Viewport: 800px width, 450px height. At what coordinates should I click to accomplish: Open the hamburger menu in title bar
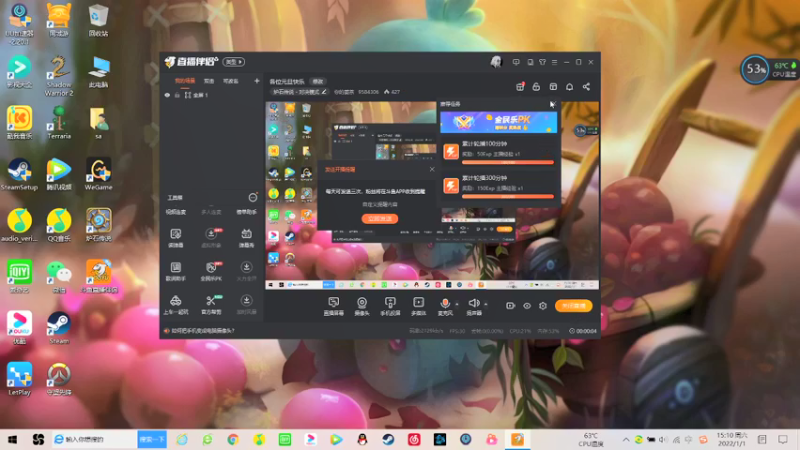coord(555,62)
